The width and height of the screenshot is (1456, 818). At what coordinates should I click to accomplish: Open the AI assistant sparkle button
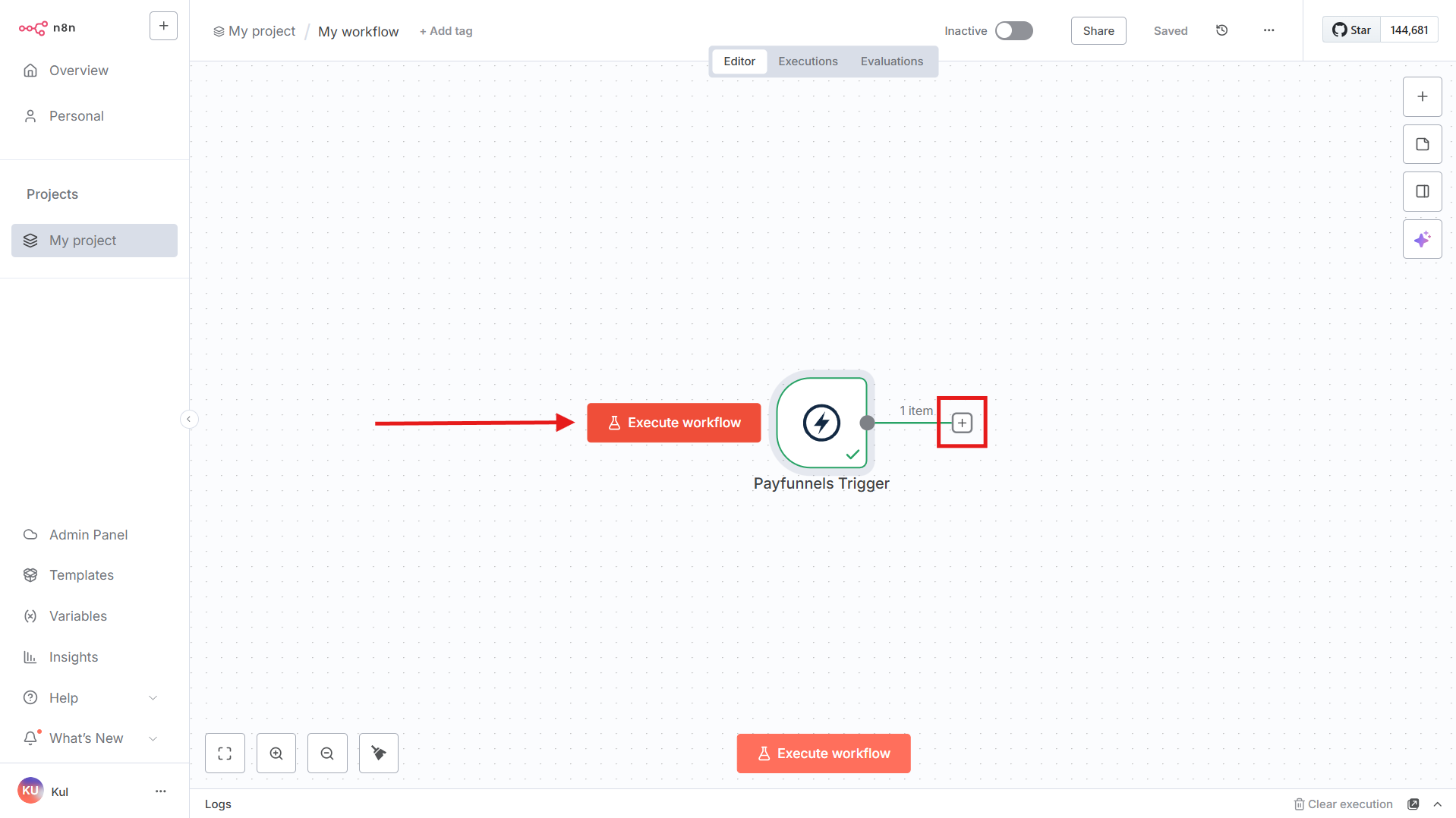pos(1423,239)
